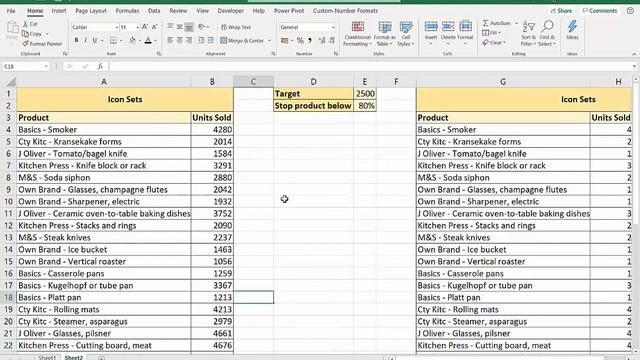
Task: Click Decrease Decimal icon
Action: pos(332,40)
